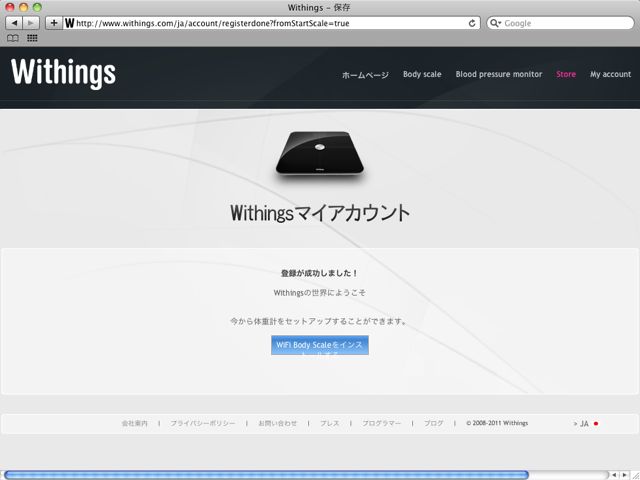Open the プレス footer link
This screenshot has width=640, height=480.
(x=329, y=423)
